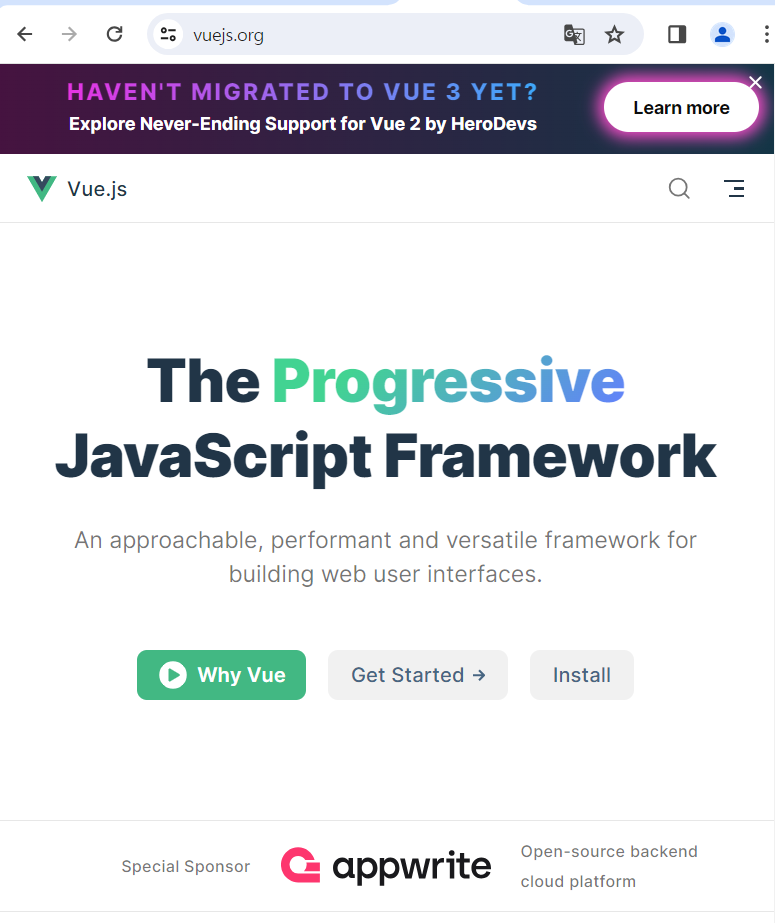This screenshot has width=775, height=923.
Task: Click the appwrite sponsor logo
Action: (x=386, y=866)
